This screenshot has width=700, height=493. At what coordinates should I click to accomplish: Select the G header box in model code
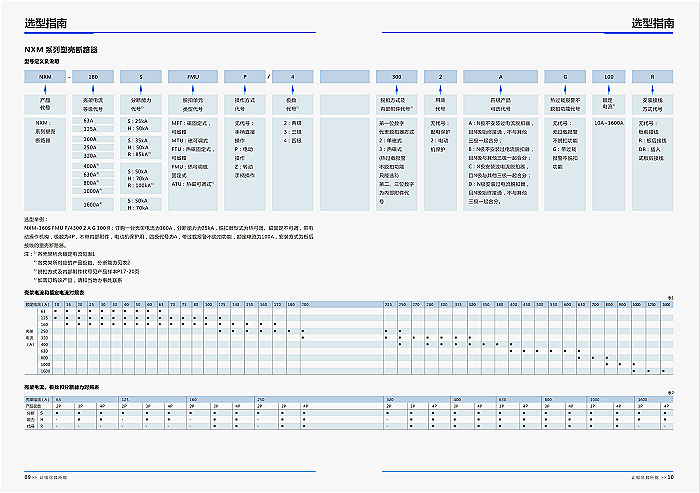pyautogui.click(x=565, y=77)
